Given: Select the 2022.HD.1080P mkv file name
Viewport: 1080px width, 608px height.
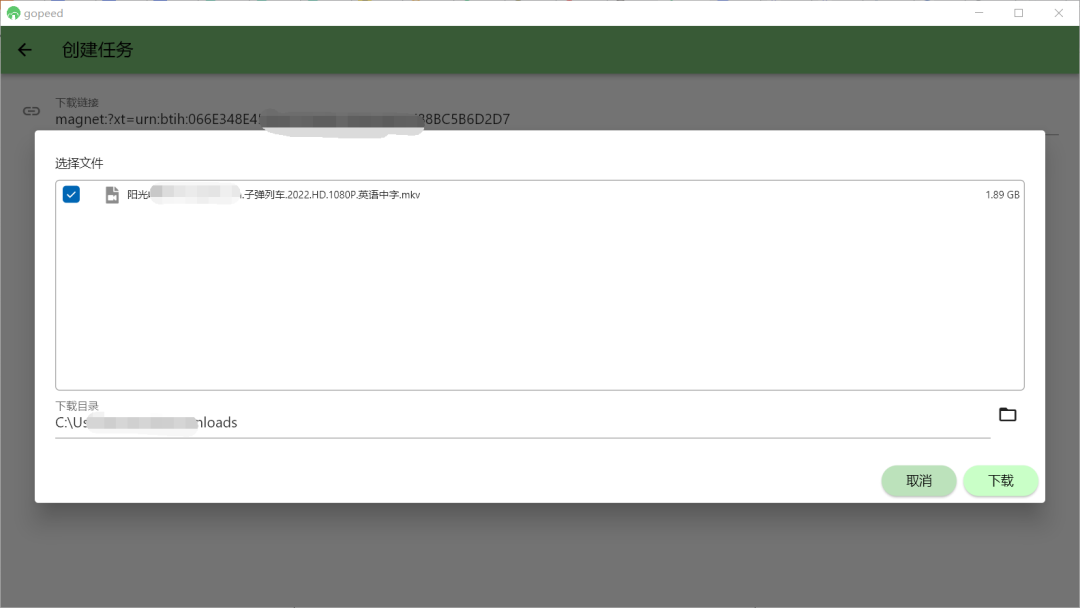Looking at the screenshot, I should coord(273,195).
